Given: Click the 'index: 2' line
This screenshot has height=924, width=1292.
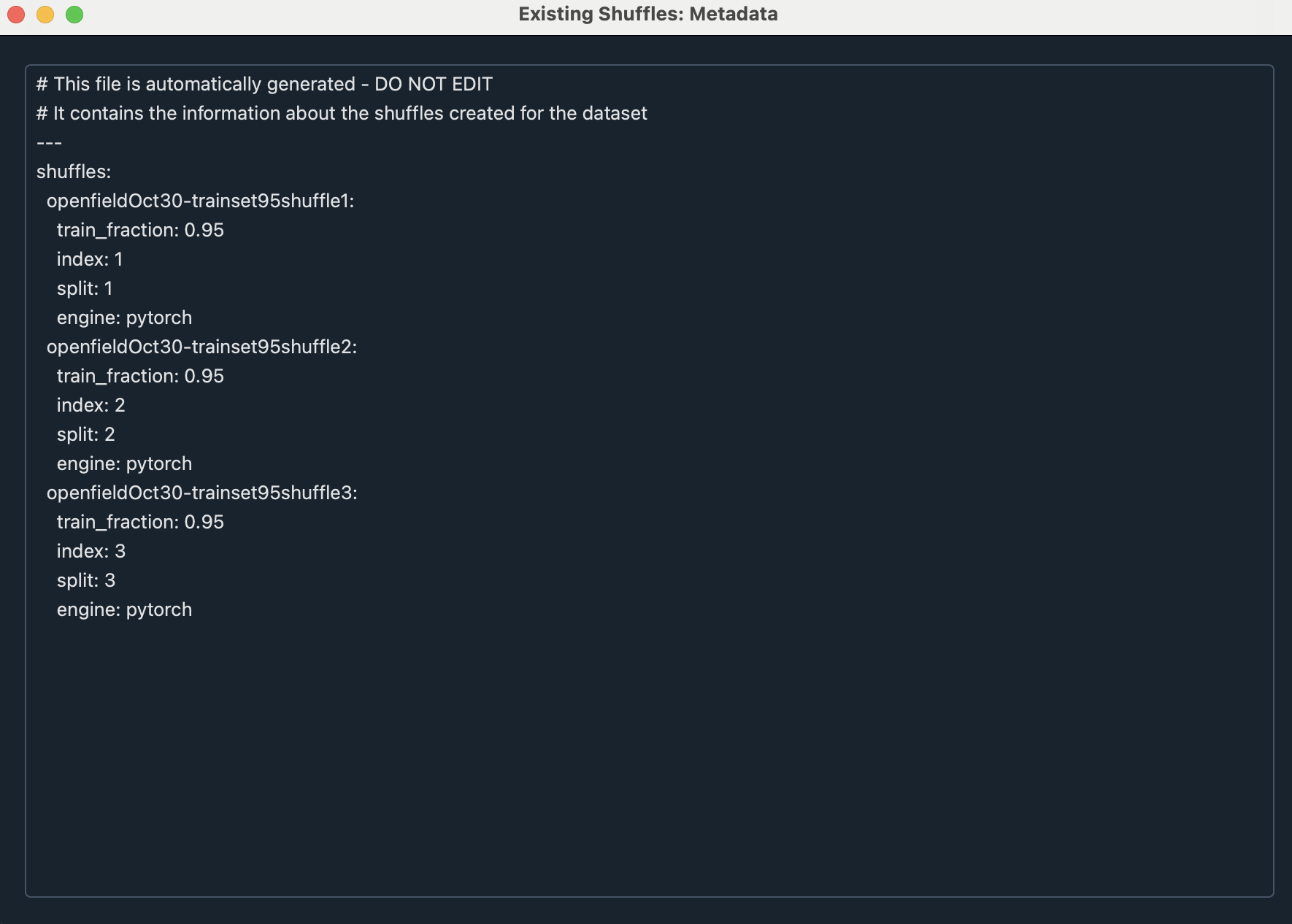Looking at the screenshot, I should 91,405.
